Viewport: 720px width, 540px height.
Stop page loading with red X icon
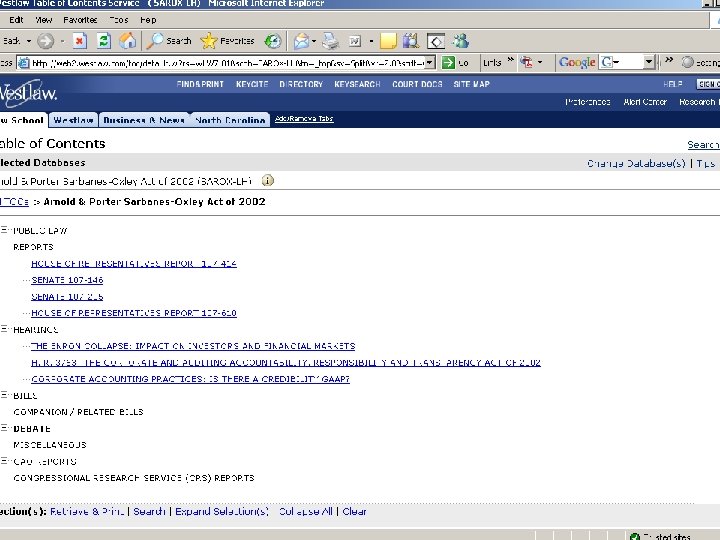pos(79,41)
